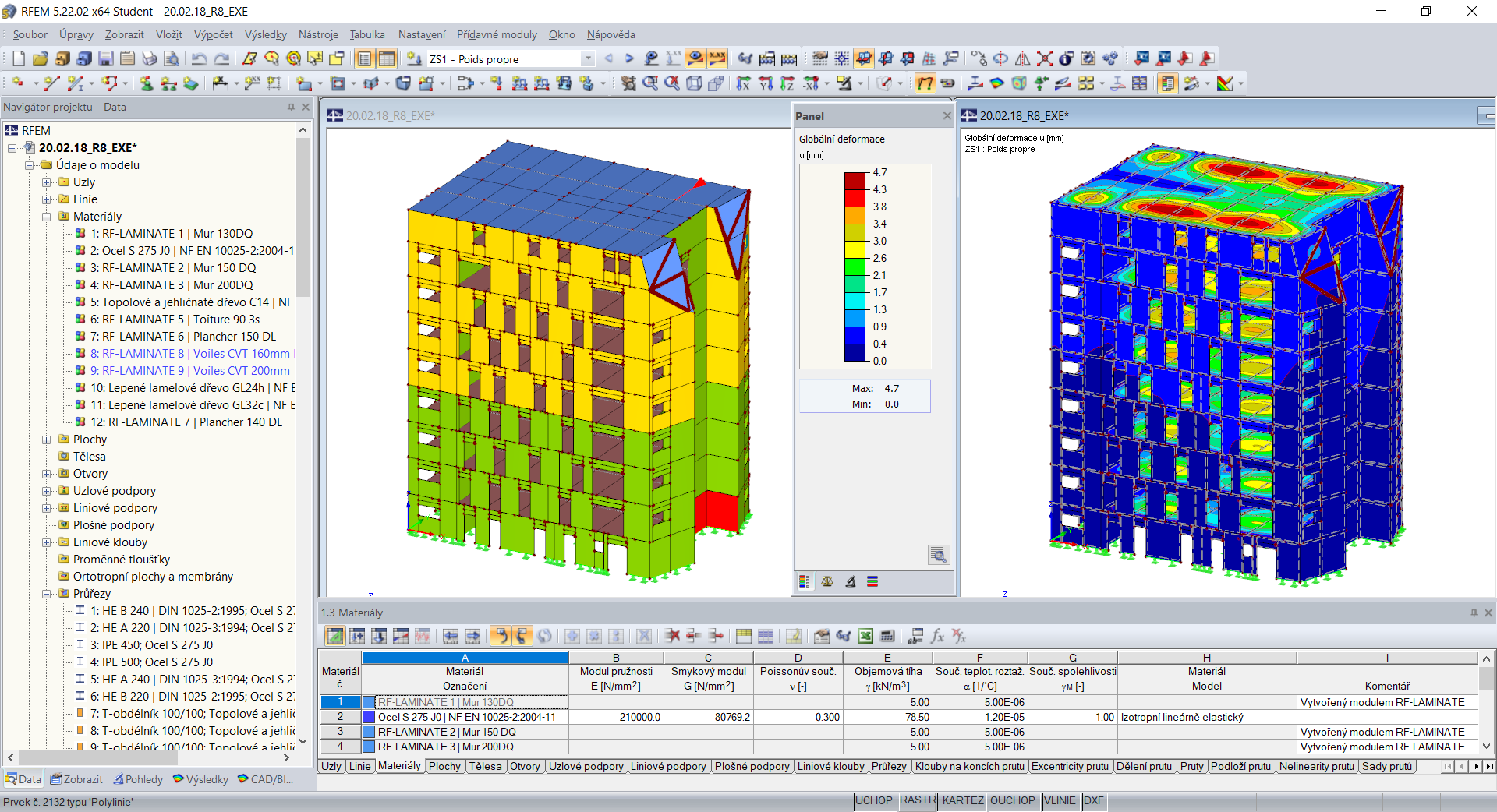Open the Zobrazit navigator tab

[76, 779]
